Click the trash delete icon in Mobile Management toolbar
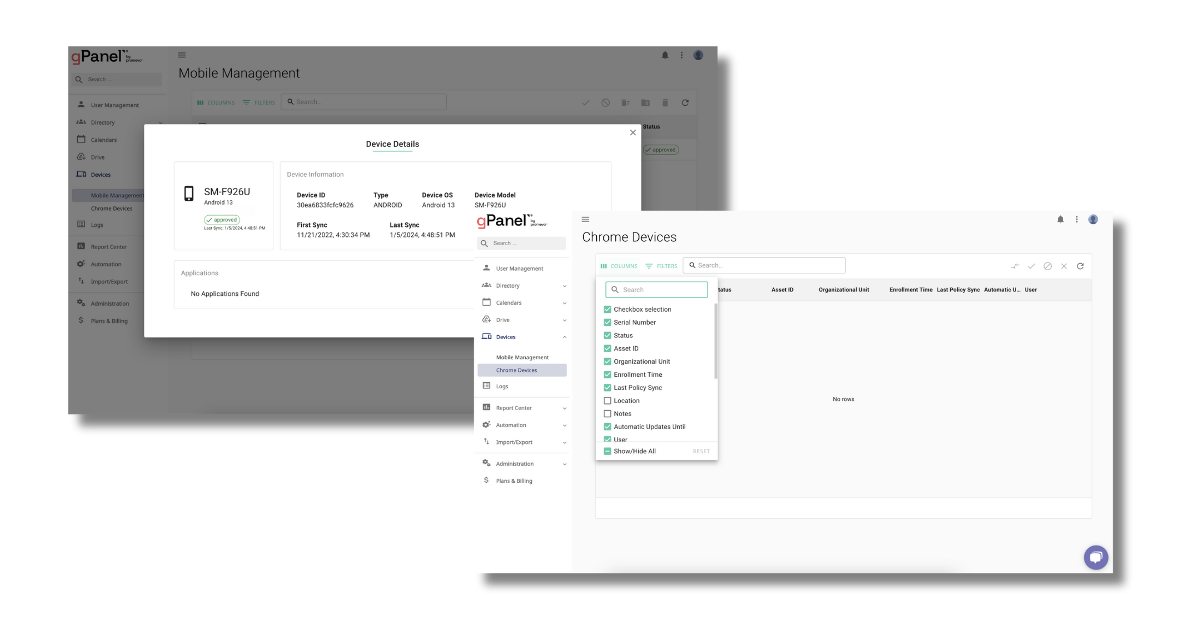 point(666,102)
